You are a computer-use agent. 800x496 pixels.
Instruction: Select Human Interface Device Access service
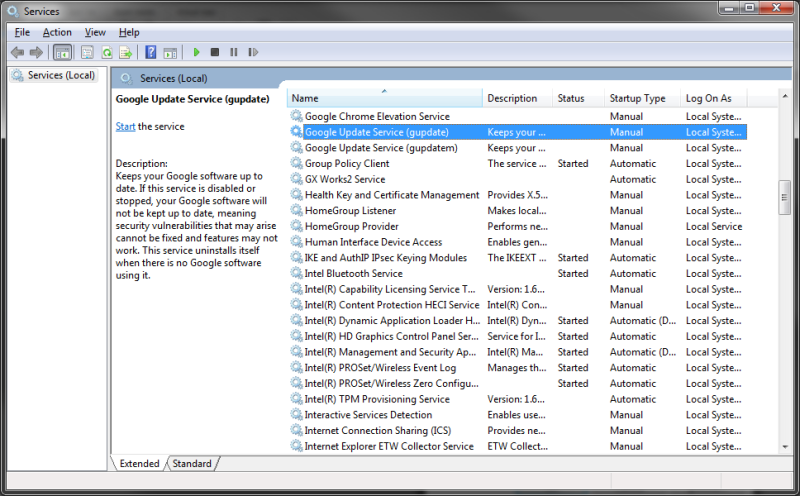point(517,242)
